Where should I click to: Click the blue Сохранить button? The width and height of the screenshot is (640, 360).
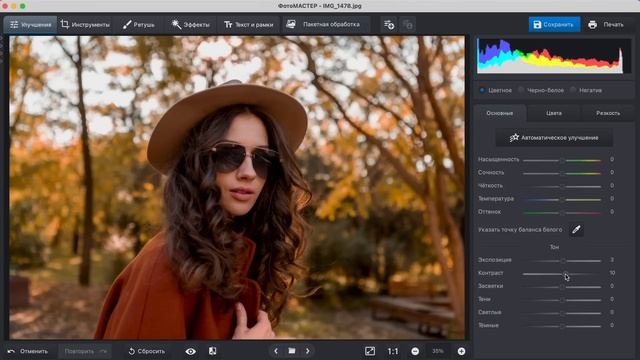(554, 24)
